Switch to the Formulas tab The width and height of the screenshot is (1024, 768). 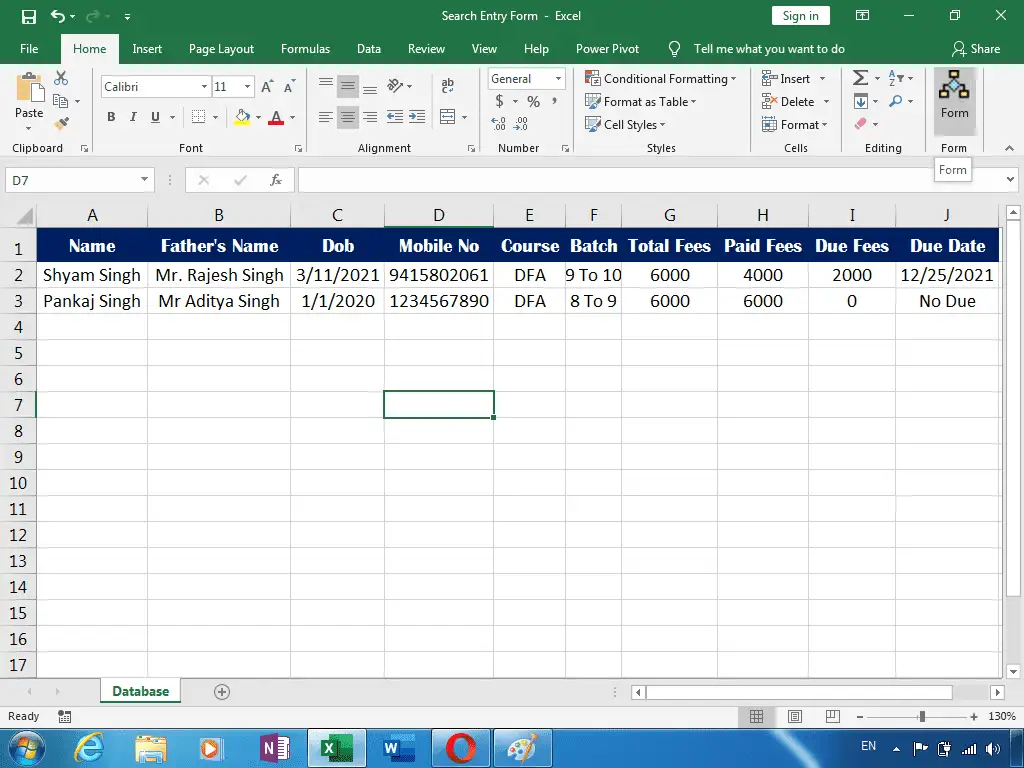(x=305, y=49)
